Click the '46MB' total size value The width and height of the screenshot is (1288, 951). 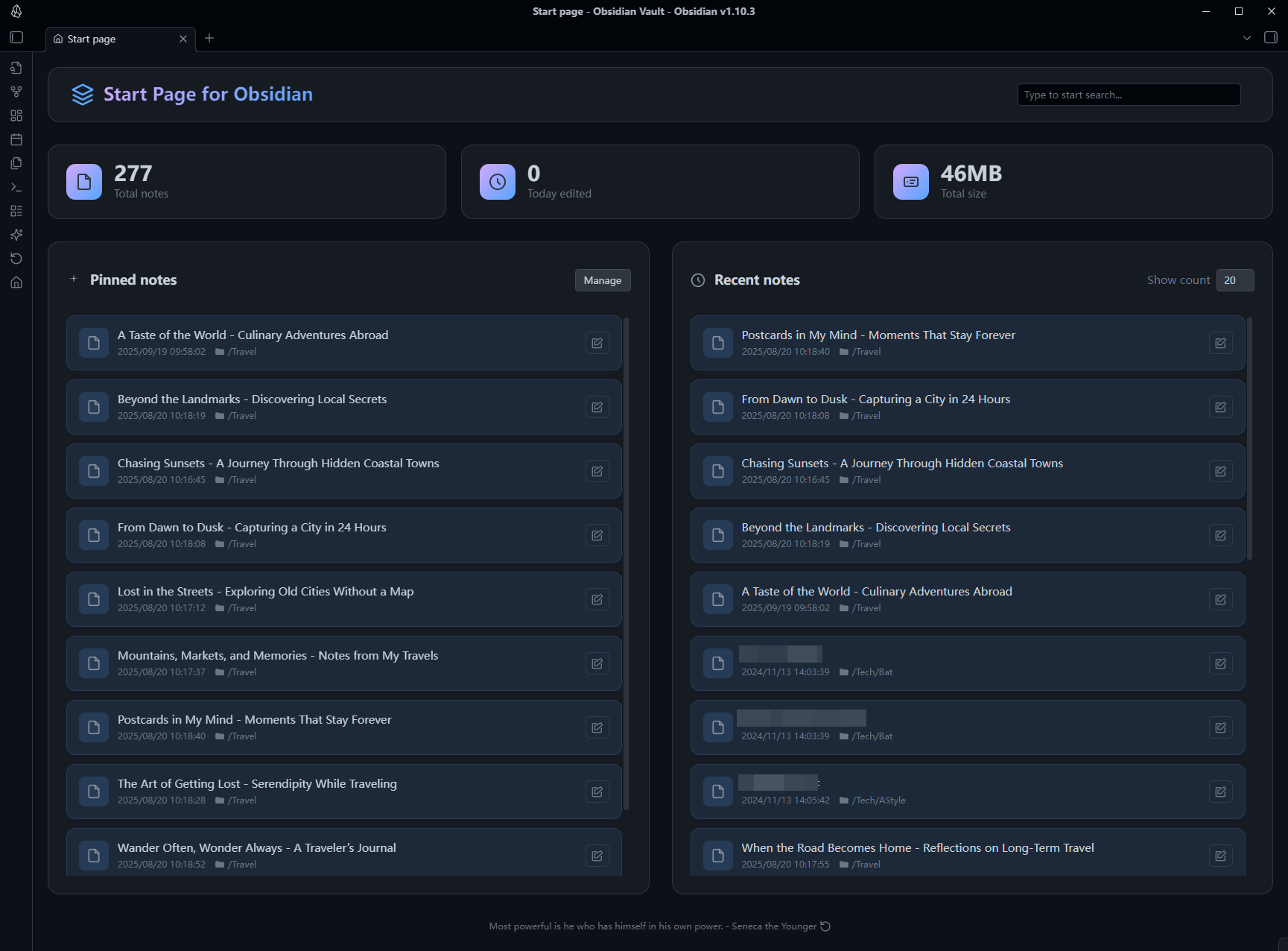point(971,174)
